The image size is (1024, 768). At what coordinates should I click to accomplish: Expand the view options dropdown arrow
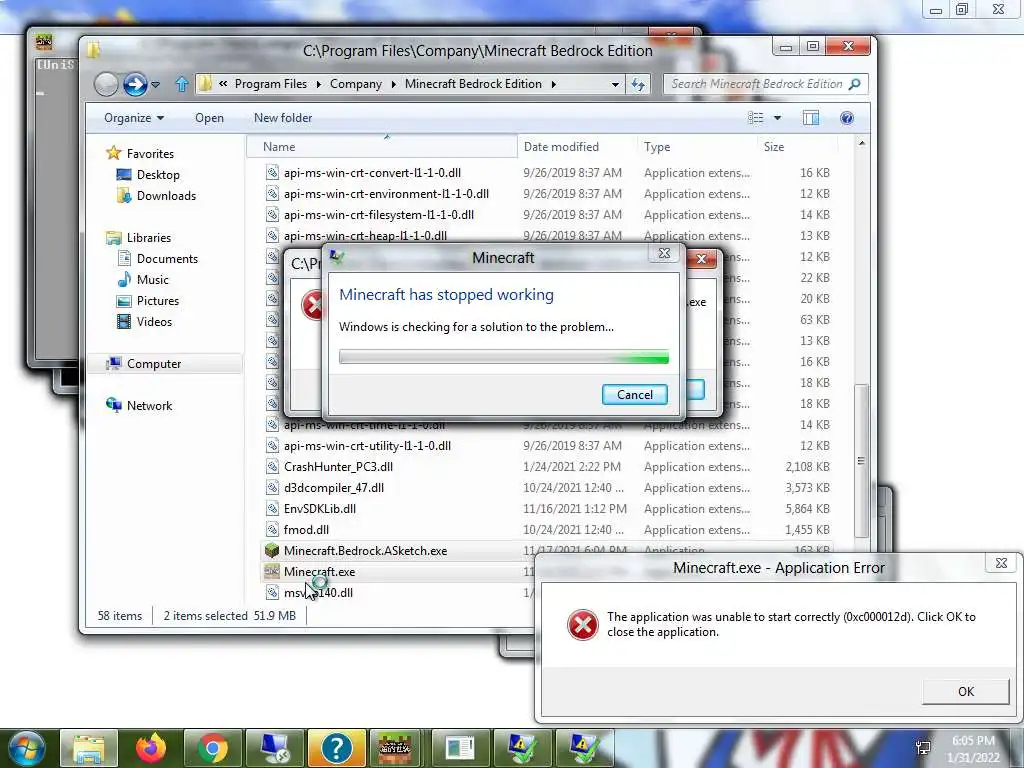tap(777, 118)
